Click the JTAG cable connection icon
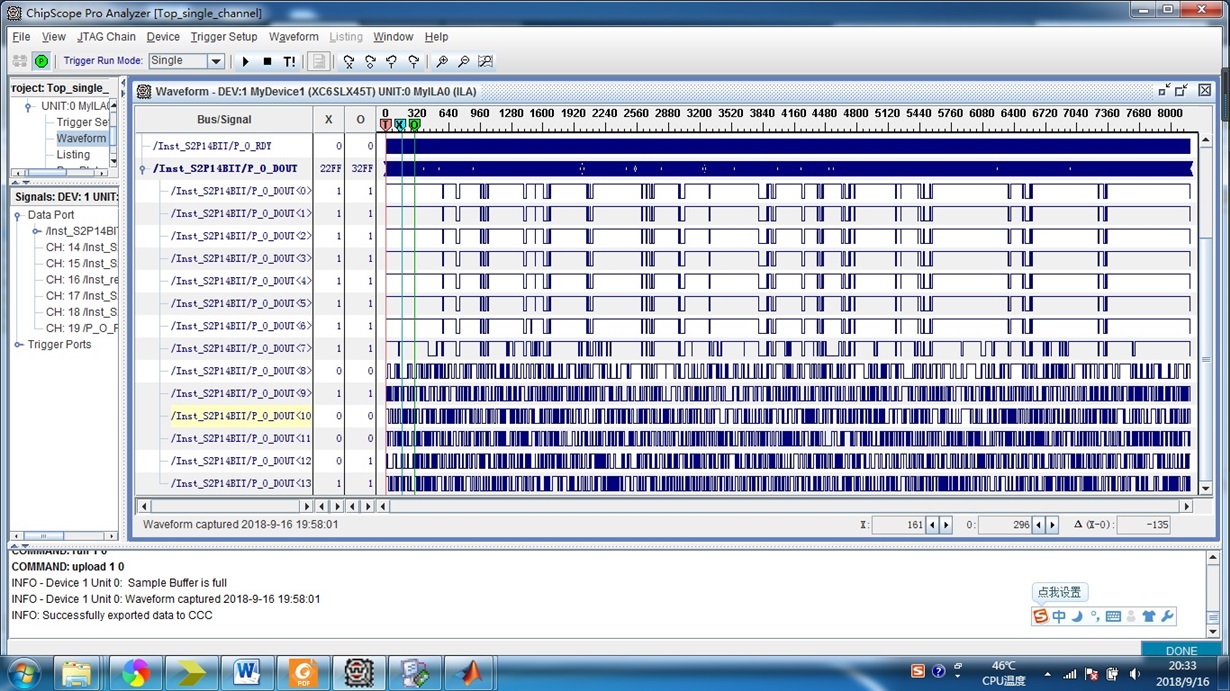The width and height of the screenshot is (1230, 691). click(20, 61)
